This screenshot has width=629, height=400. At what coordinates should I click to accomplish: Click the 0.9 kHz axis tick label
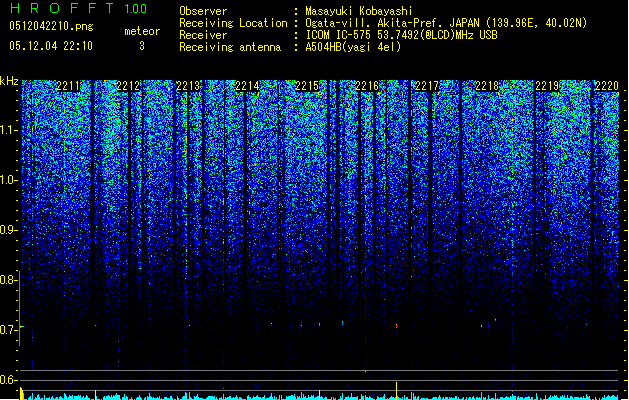[x=9, y=230]
